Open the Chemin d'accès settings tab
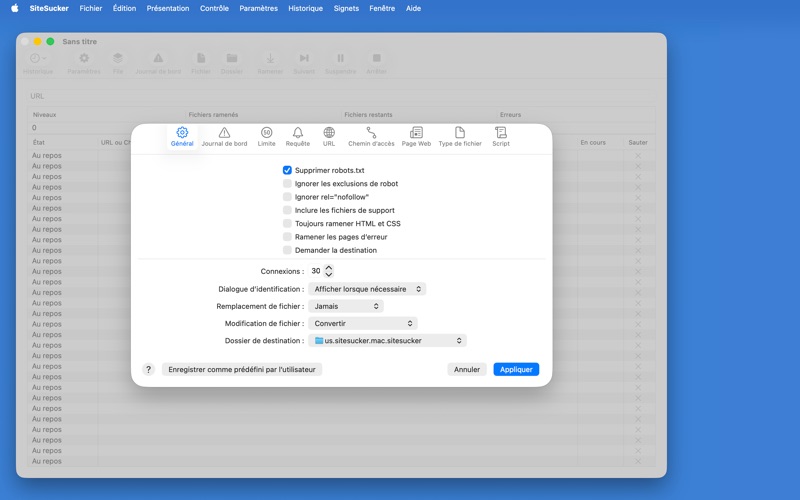800x500 pixels. pyautogui.click(x=371, y=137)
